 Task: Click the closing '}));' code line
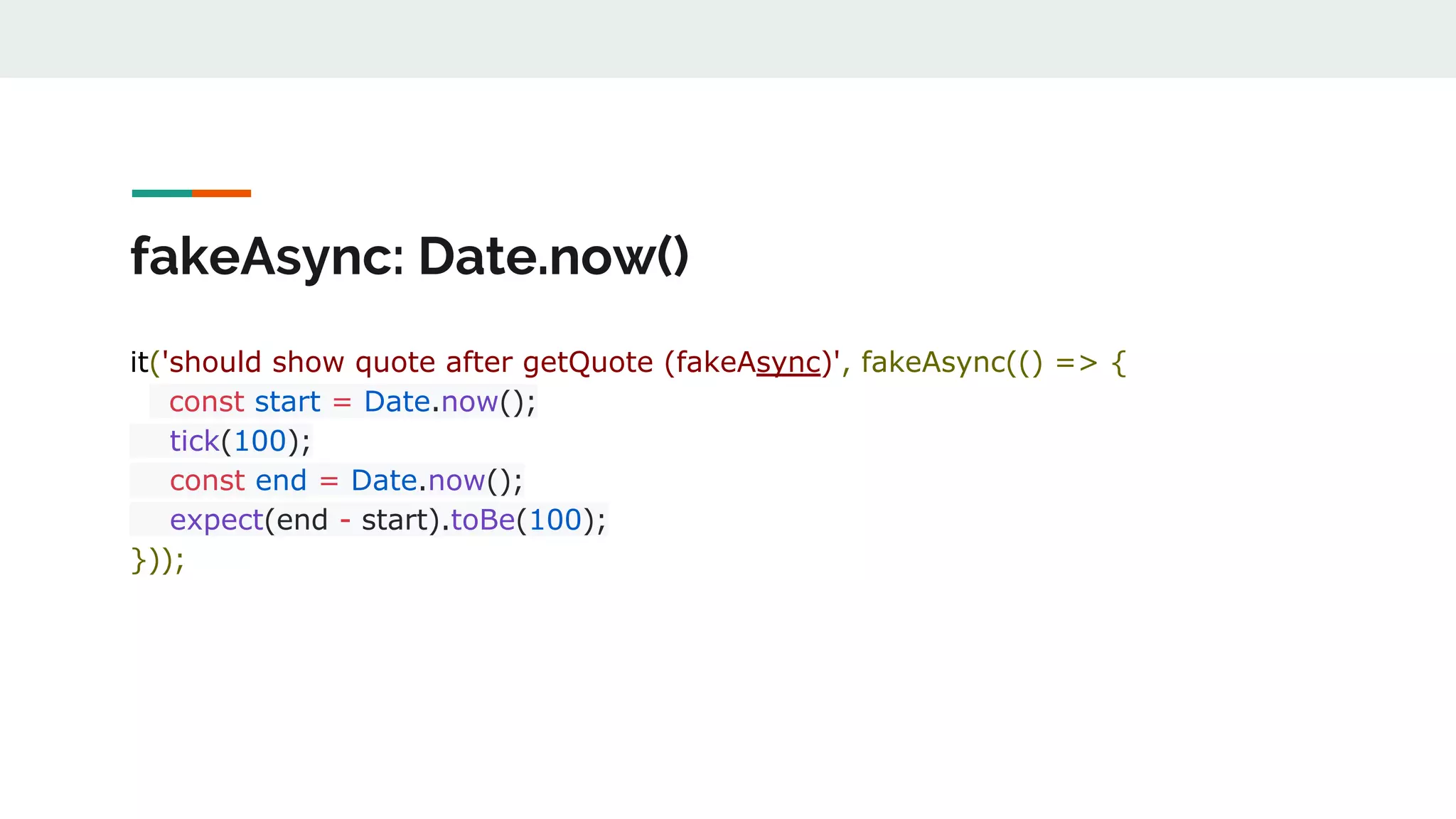[158, 560]
